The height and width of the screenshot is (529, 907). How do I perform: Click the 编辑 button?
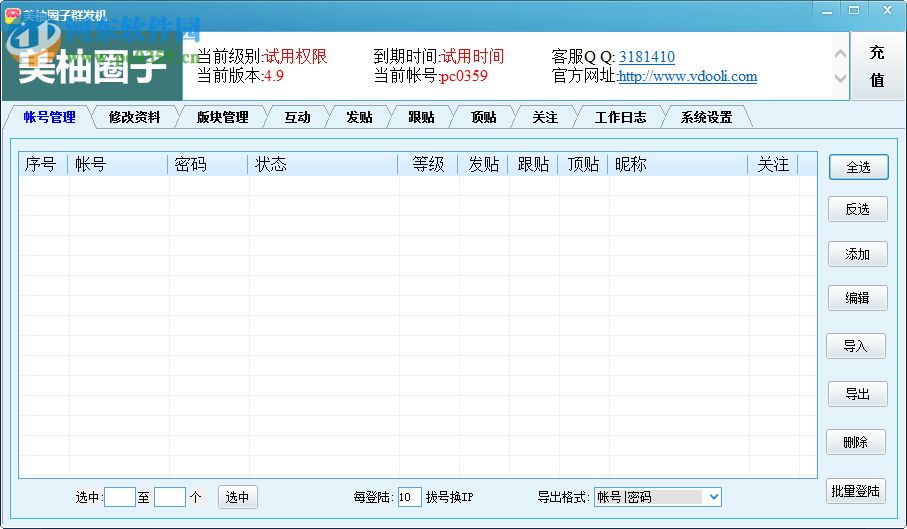[857, 298]
